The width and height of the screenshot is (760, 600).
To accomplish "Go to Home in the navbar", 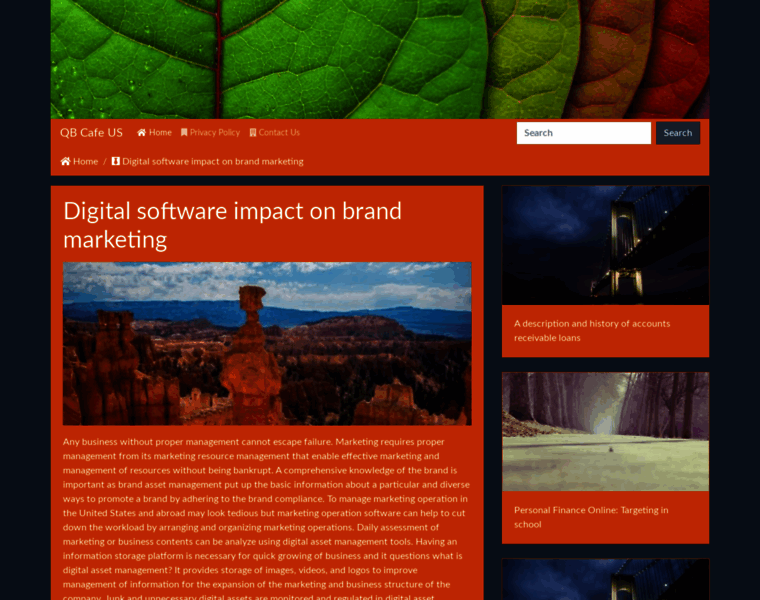I will [155, 133].
